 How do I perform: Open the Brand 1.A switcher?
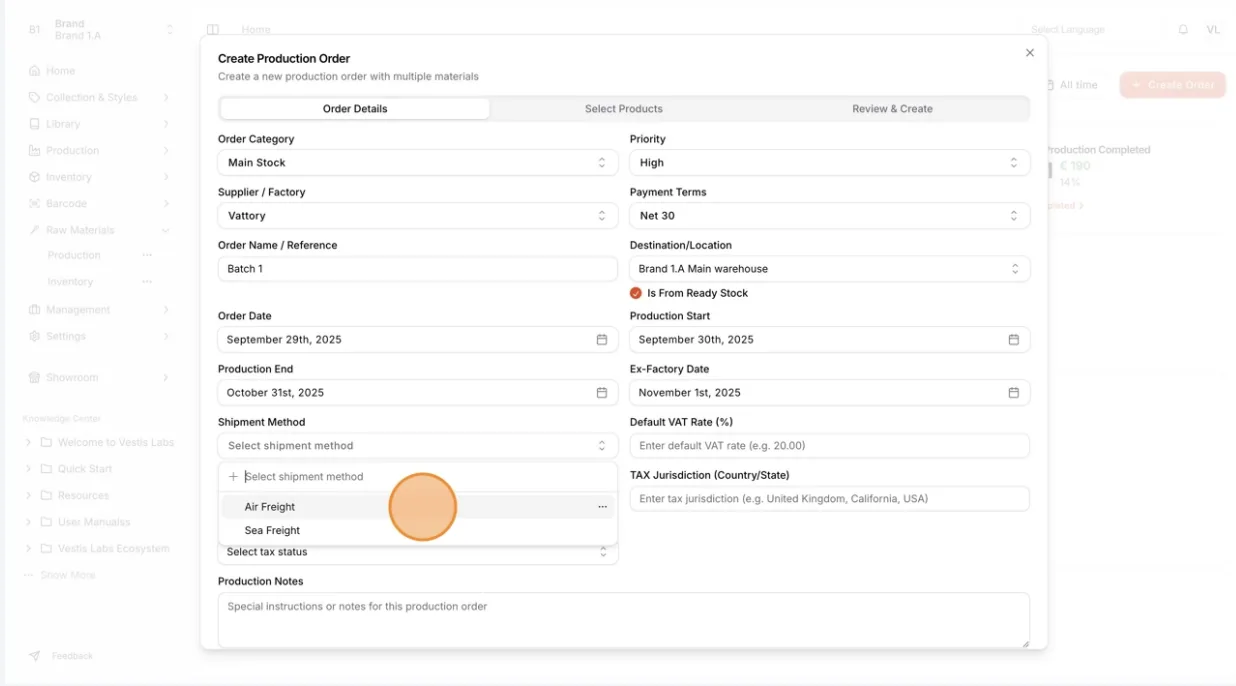tap(101, 30)
